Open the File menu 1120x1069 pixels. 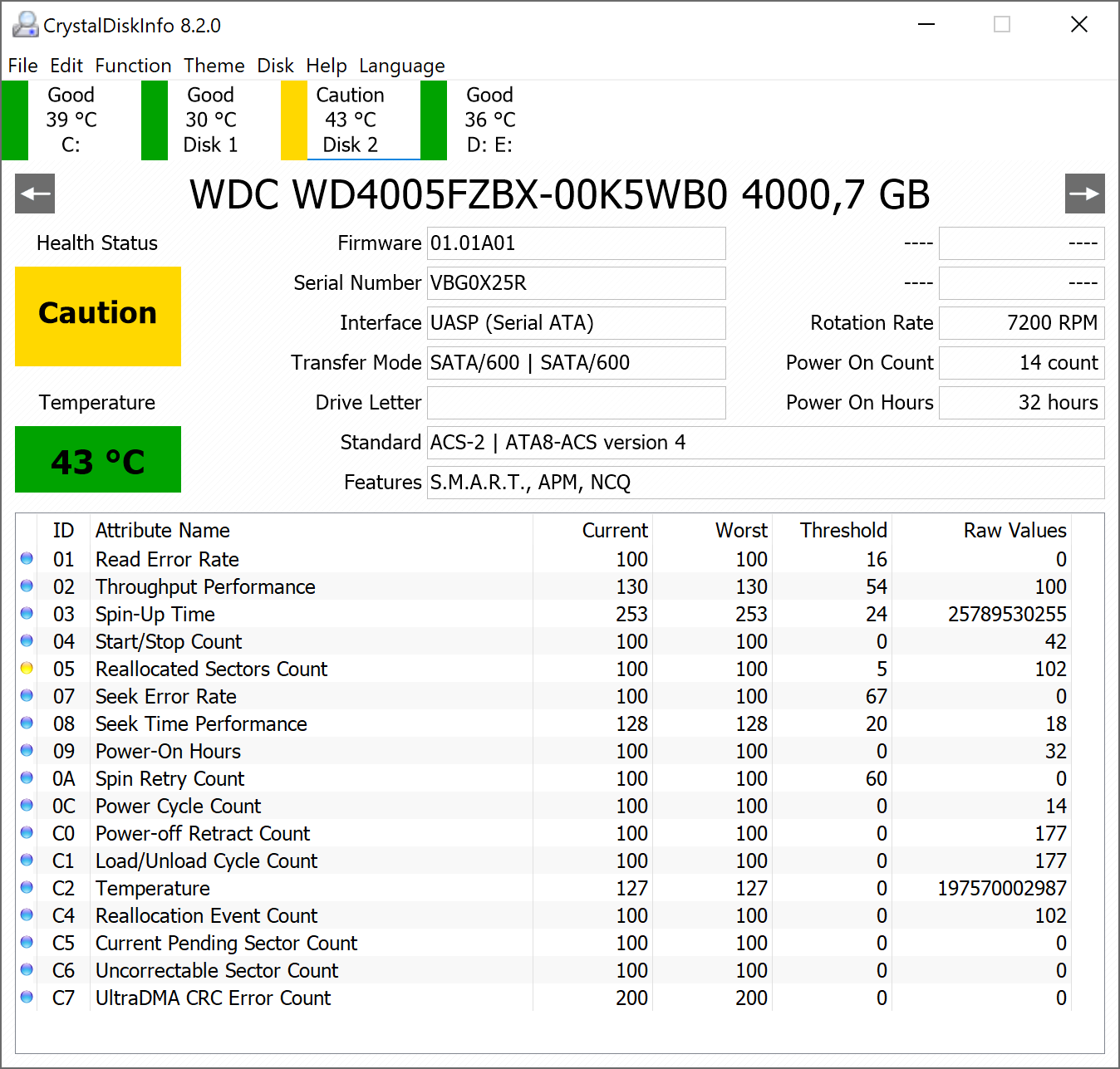tap(22, 66)
